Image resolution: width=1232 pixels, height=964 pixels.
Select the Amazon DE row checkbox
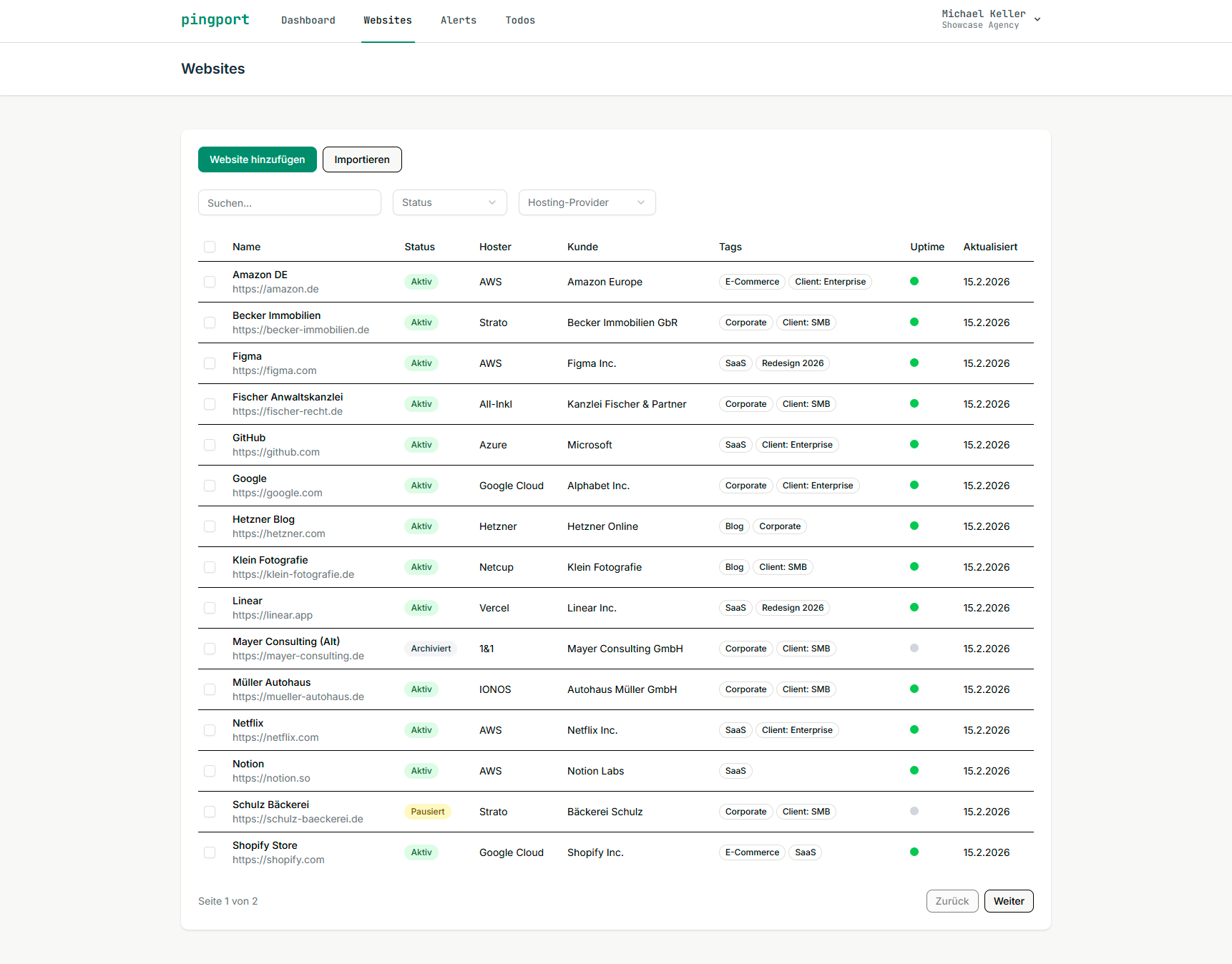pyautogui.click(x=210, y=282)
